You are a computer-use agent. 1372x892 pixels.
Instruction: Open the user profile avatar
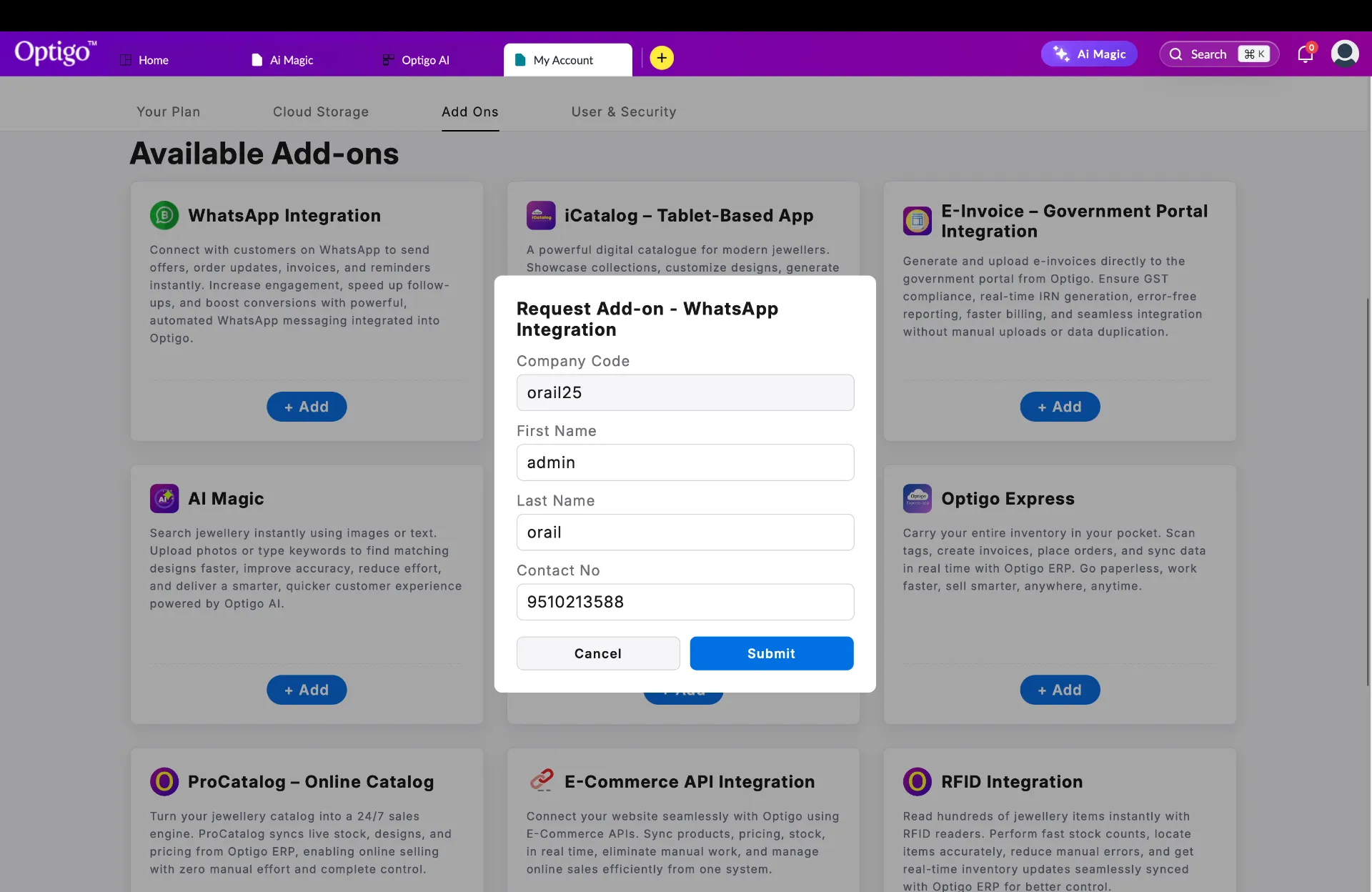[1344, 54]
